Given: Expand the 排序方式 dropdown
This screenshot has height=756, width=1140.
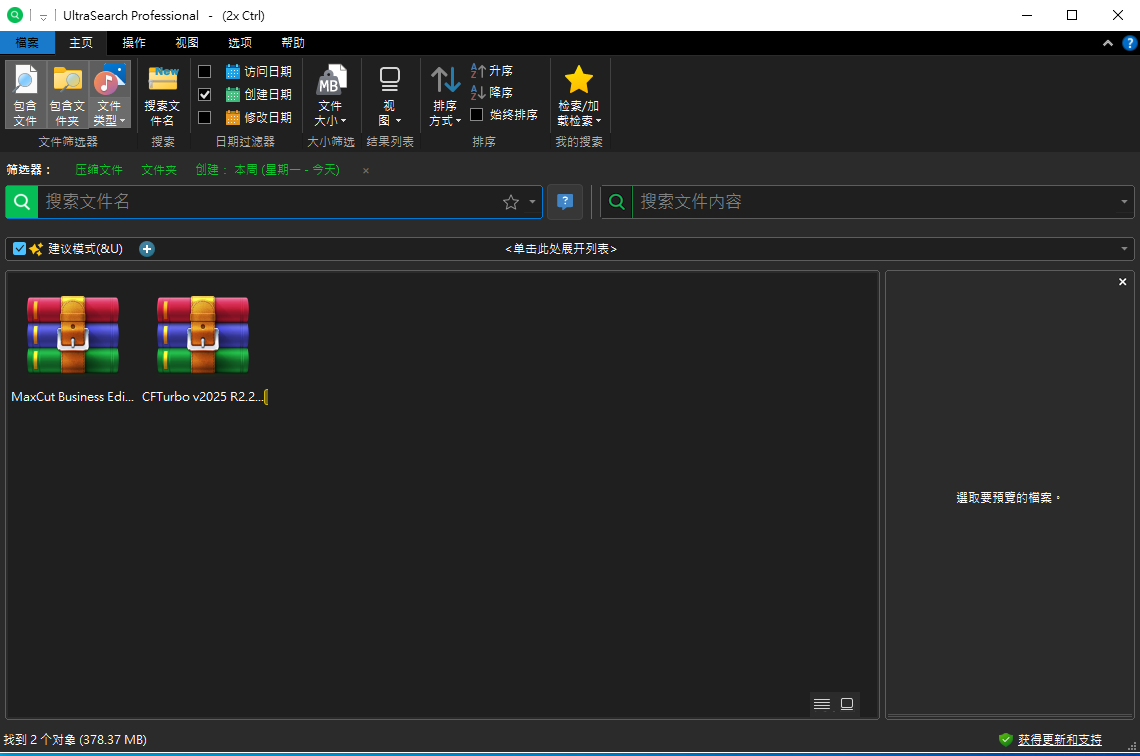Looking at the screenshot, I should point(445,94).
